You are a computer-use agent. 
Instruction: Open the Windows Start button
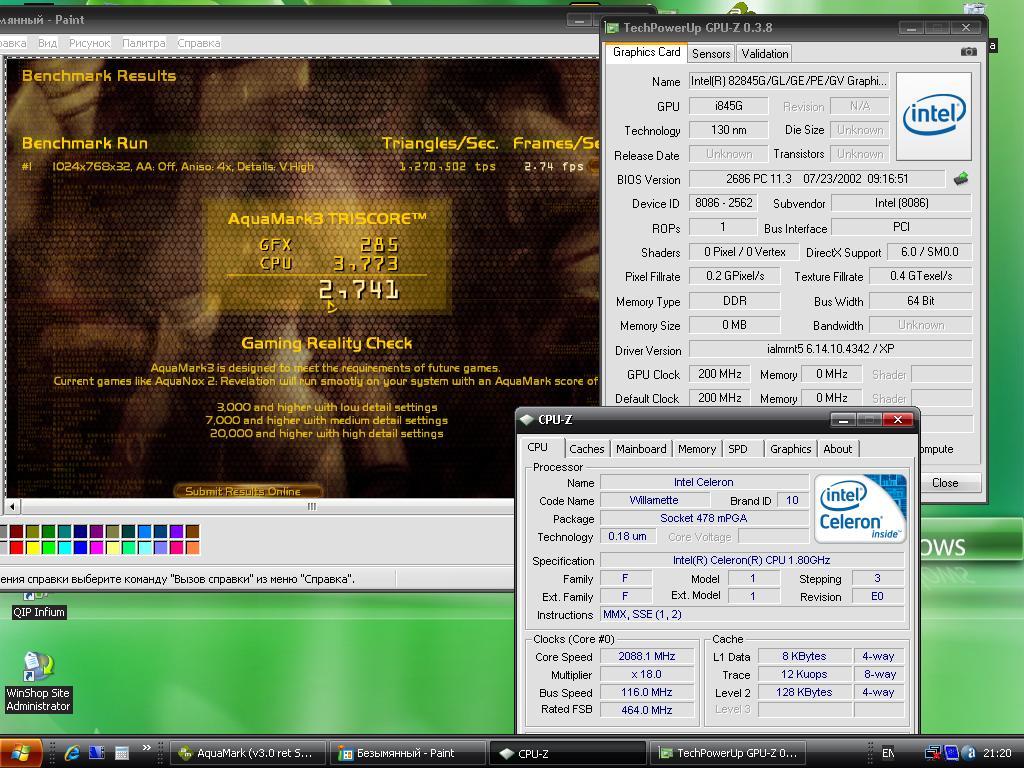pos(20,753)
